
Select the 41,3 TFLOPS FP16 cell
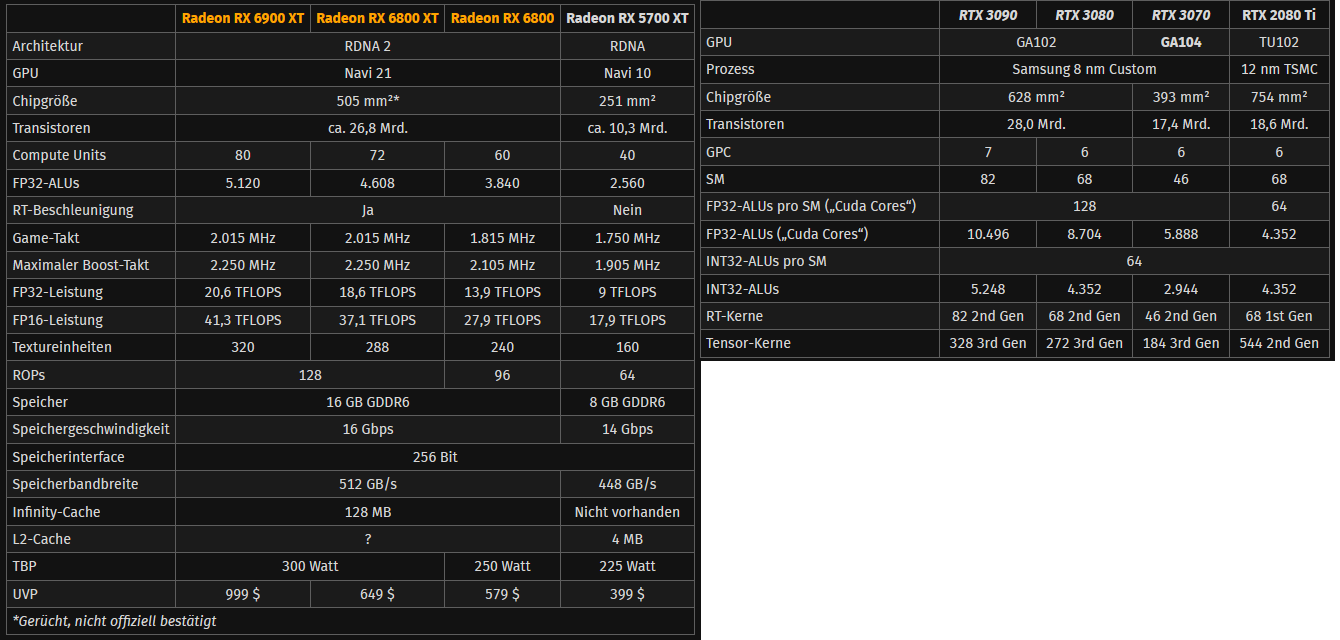click(x=243, y=320)
